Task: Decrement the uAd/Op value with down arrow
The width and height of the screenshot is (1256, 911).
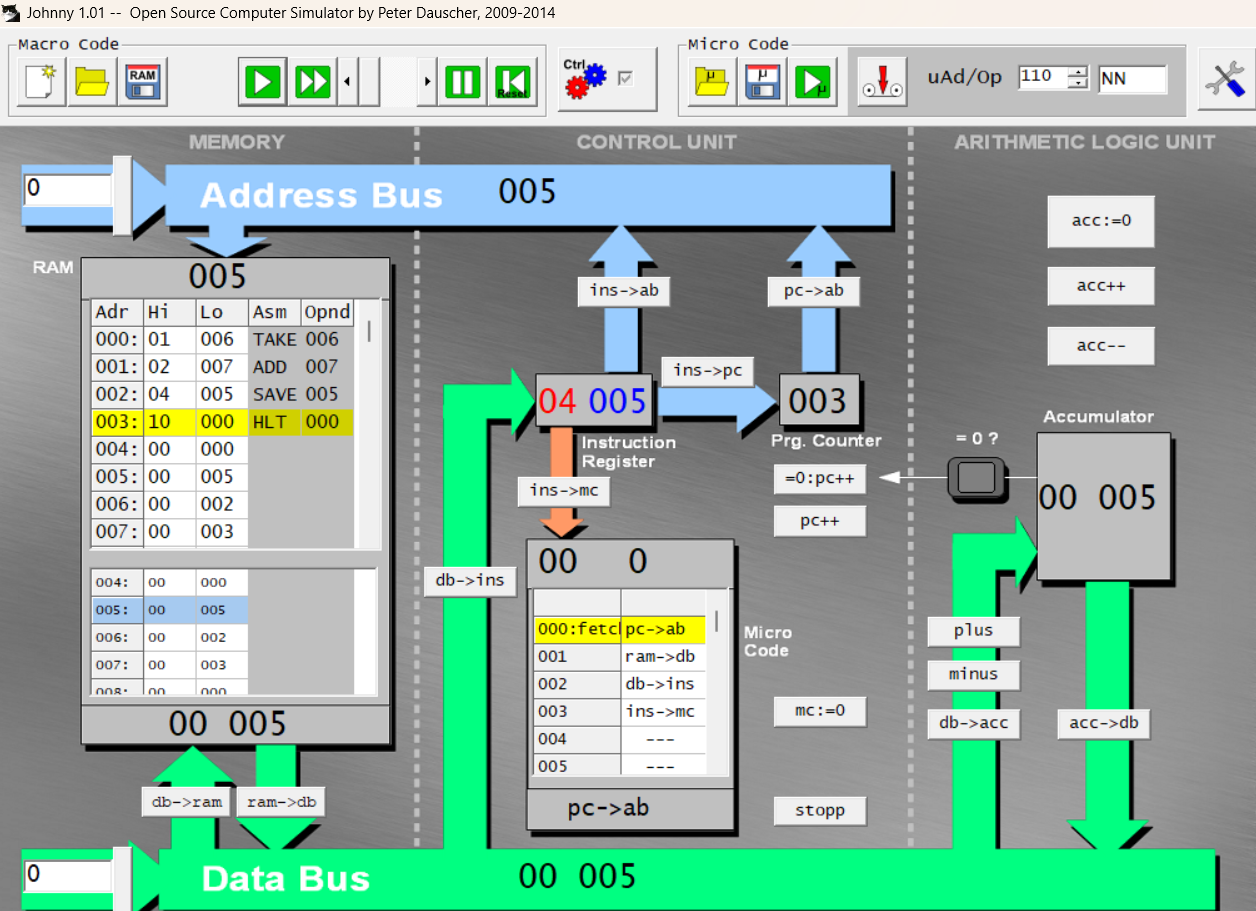Action: [1077, 85]
